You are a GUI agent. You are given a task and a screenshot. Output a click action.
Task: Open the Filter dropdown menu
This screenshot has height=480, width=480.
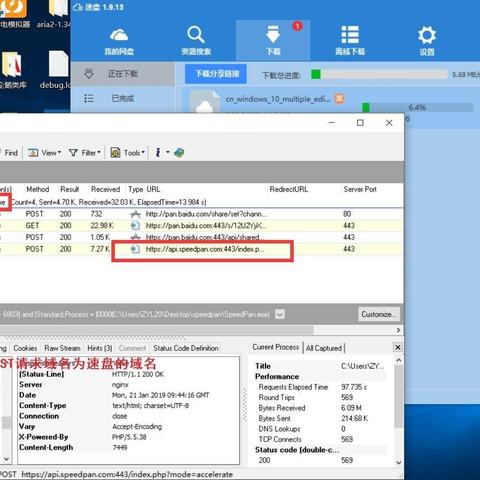[85, 153]
